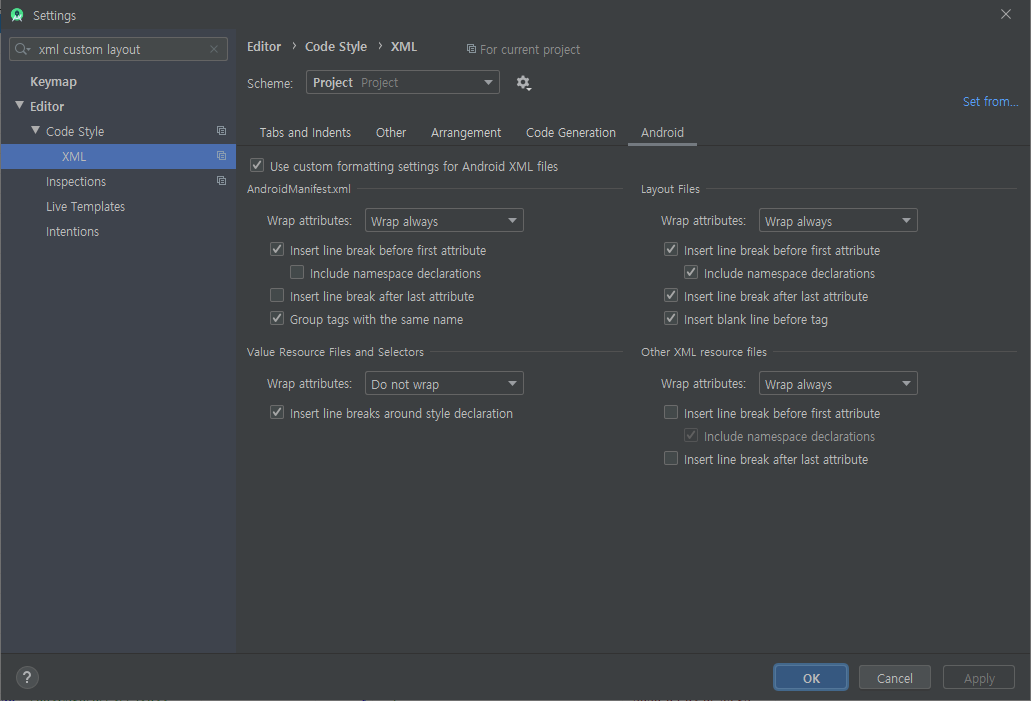
Task: Open the Scheme Project dropdown
Action: pos(402,82)
